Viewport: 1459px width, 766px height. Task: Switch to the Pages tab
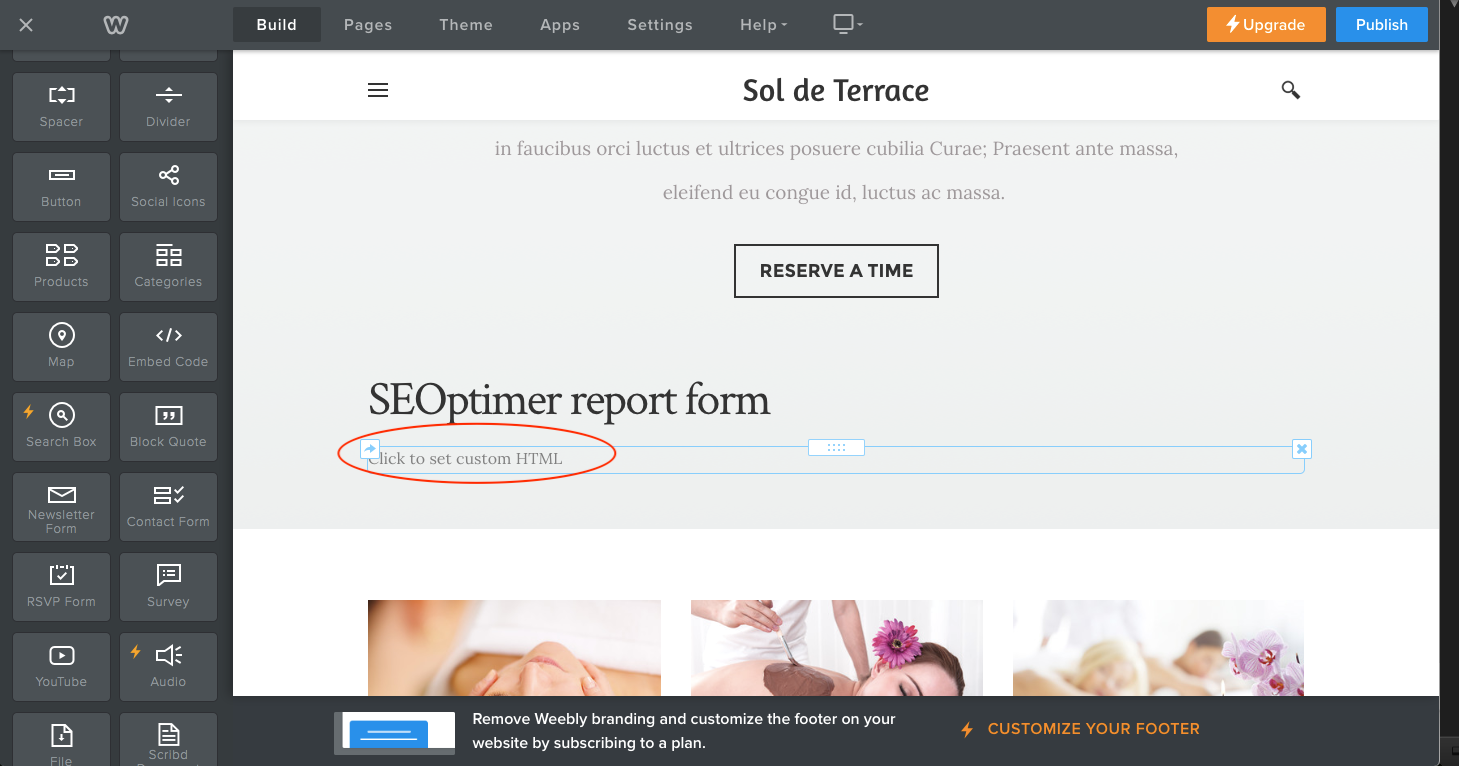(368, 25)
